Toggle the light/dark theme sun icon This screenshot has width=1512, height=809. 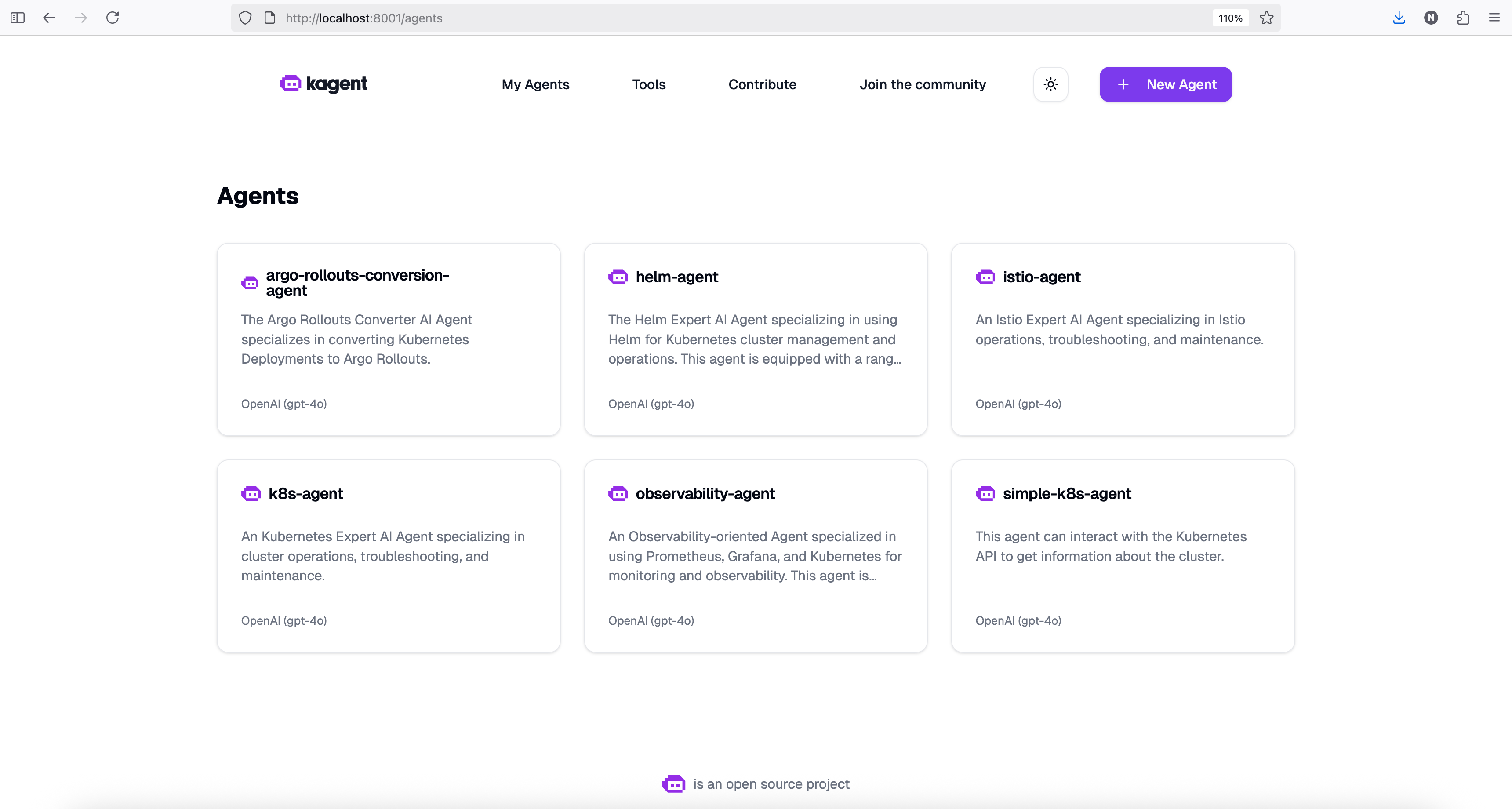coord(1050,84)
